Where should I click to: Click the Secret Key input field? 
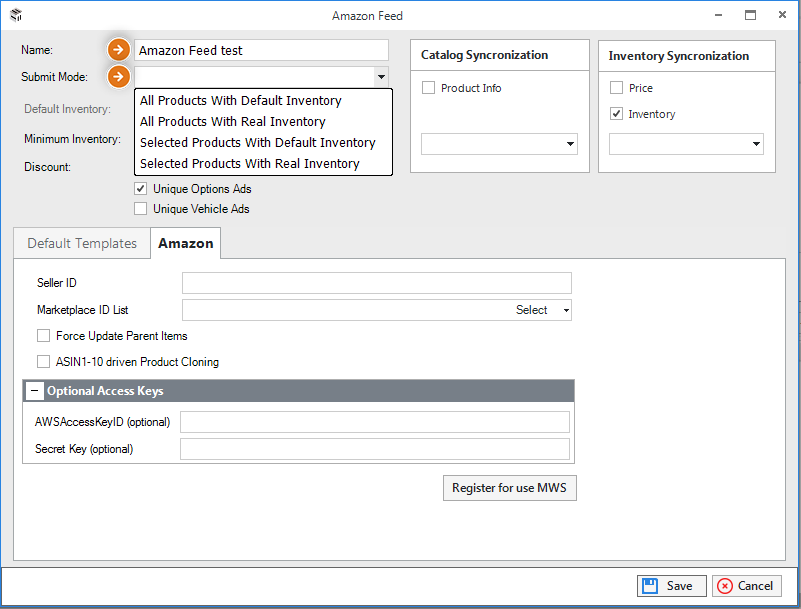pos(375,449)
